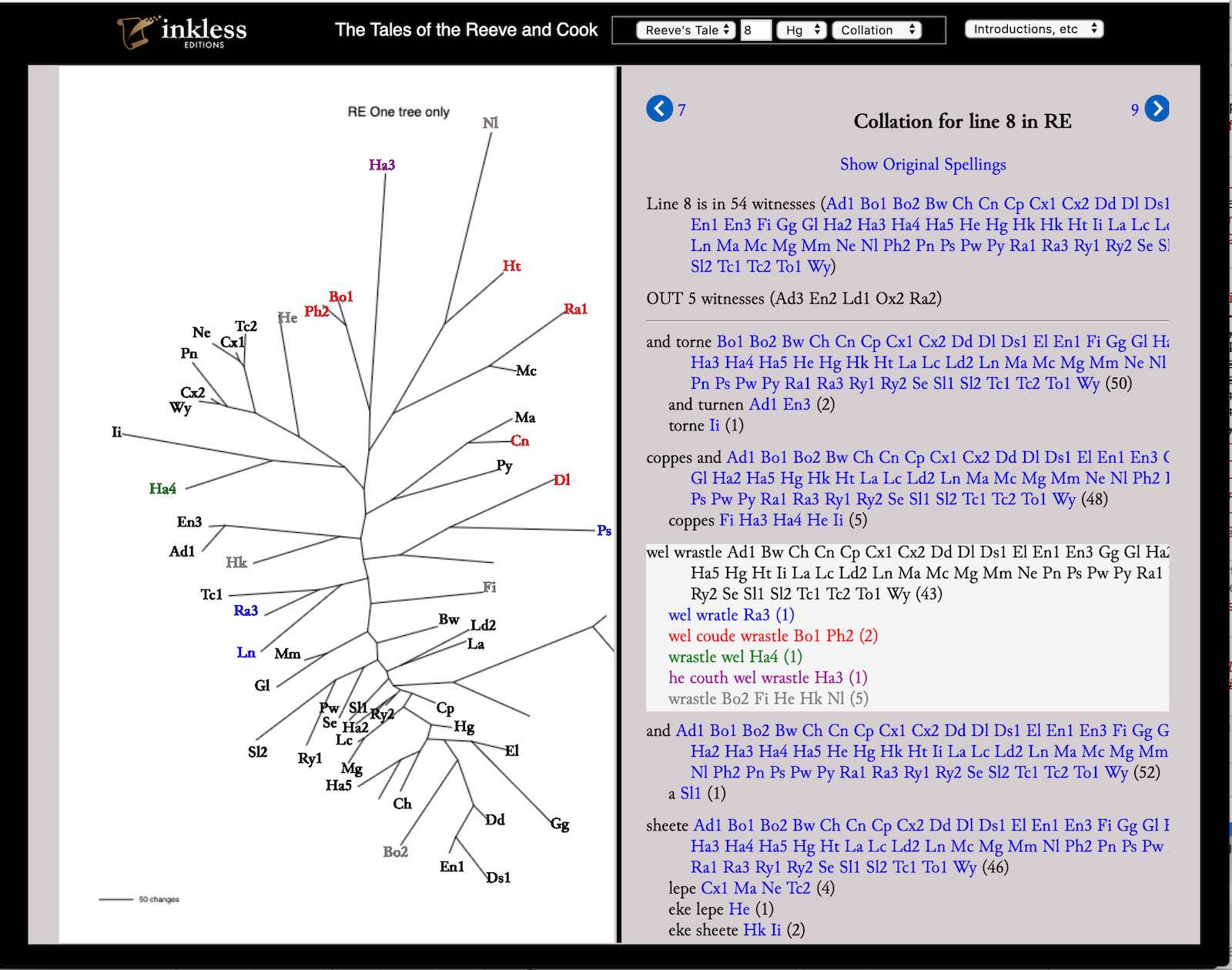Click Show Original Spellings link
Image resolution: width=1232 pixels, height=970 pixels.
point(922,164)
